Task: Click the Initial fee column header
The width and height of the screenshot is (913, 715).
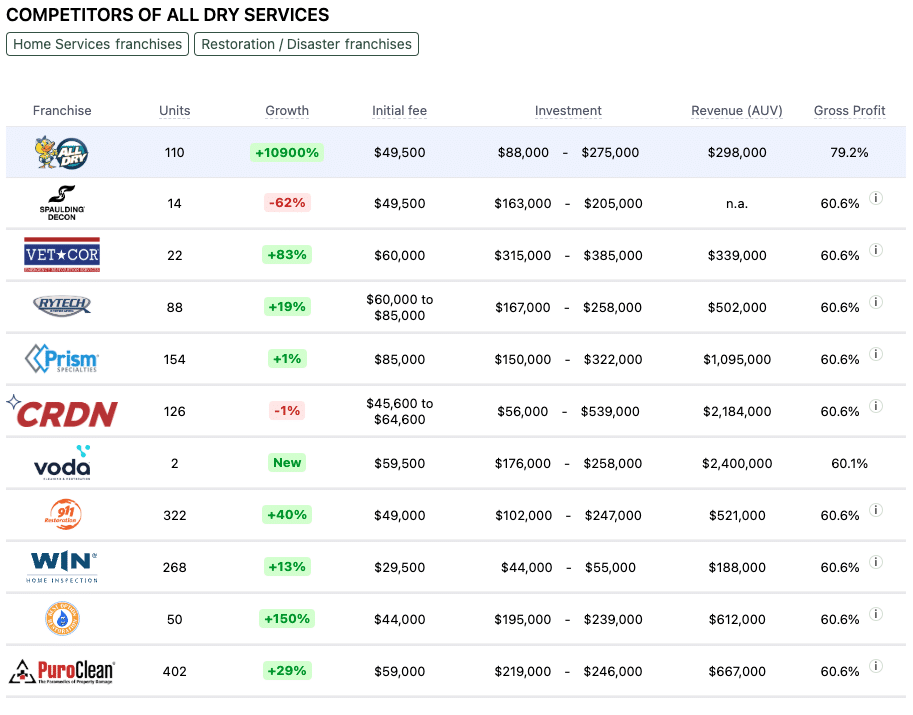Action: point(399,111)
